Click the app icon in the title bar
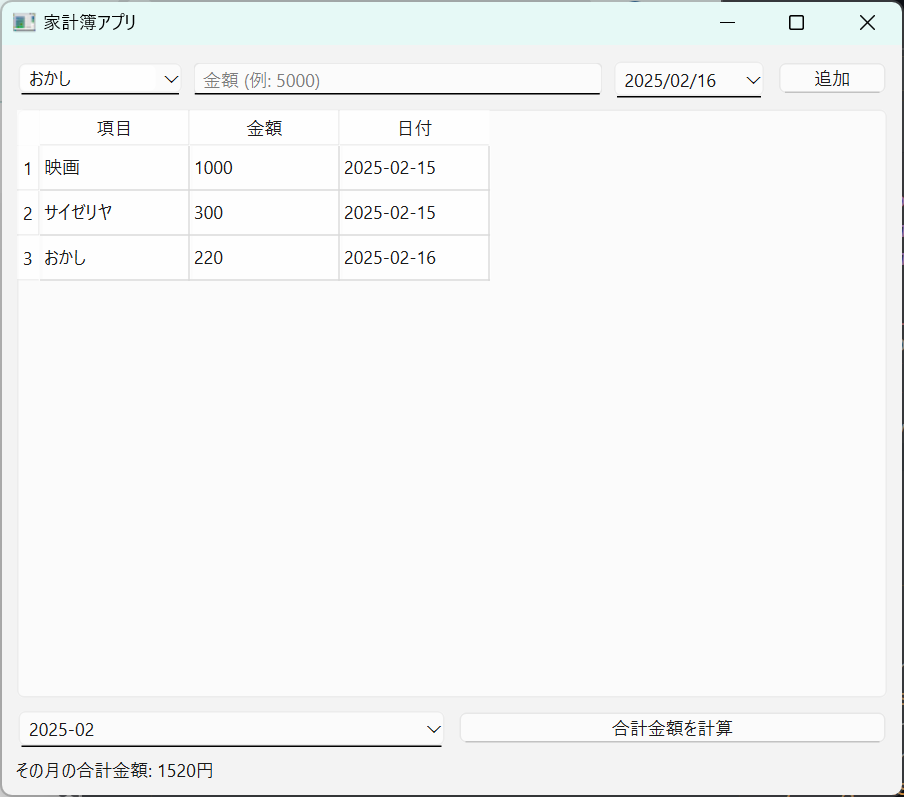This screenshot has height=797, width=904. [x=23, y=21]
